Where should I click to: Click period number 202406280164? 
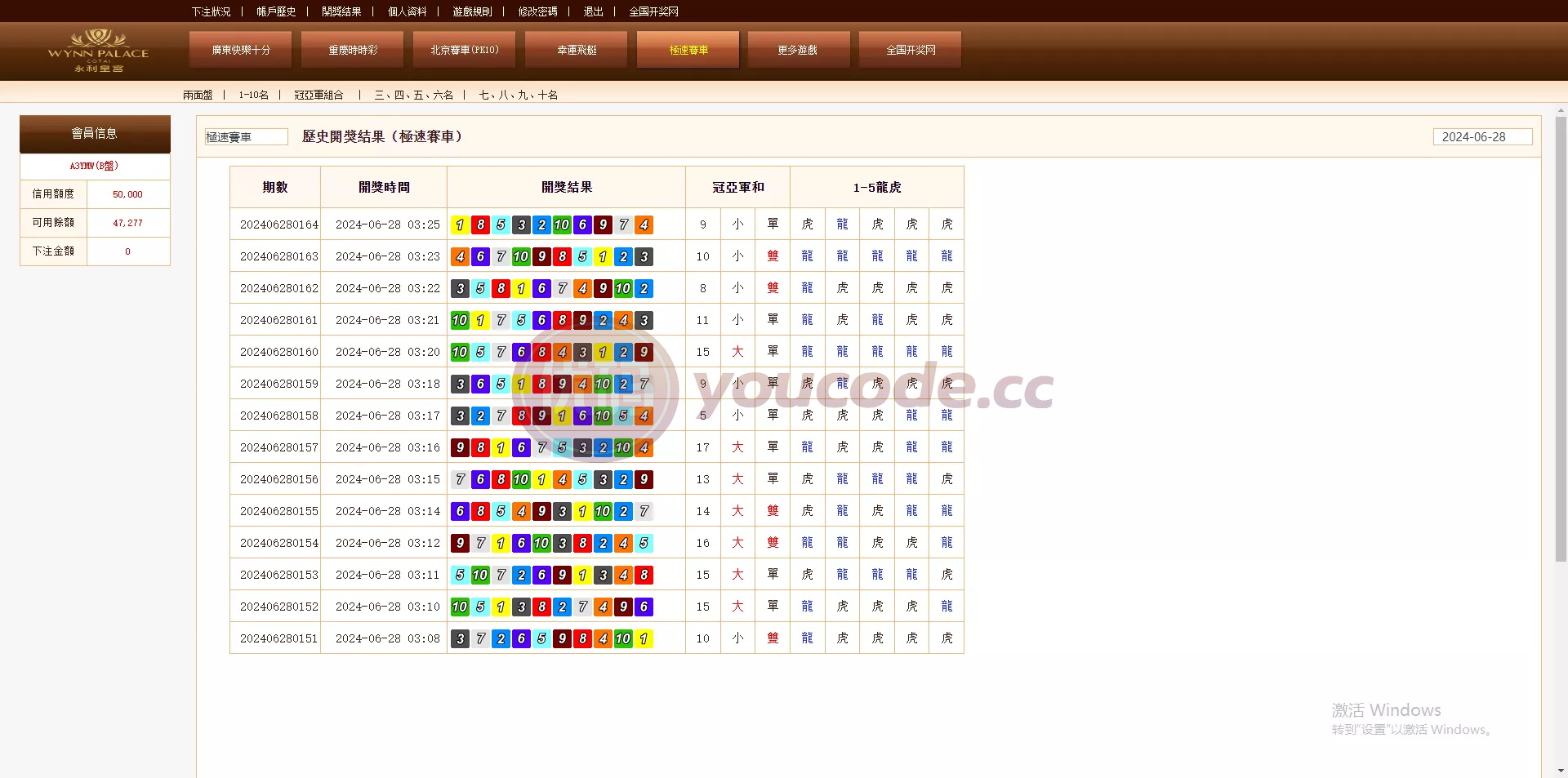click(x=279, y=225)
